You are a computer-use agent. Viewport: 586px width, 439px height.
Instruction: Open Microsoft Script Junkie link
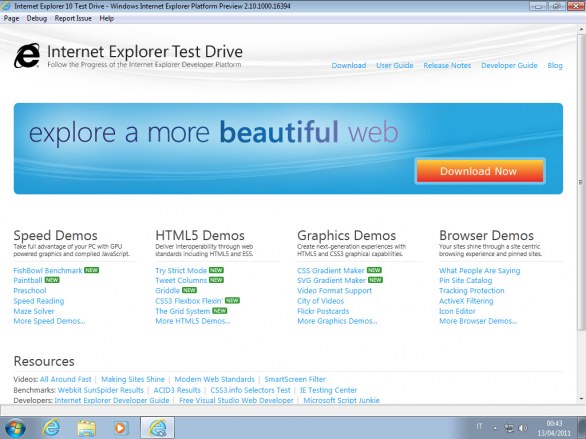[342, 400]
